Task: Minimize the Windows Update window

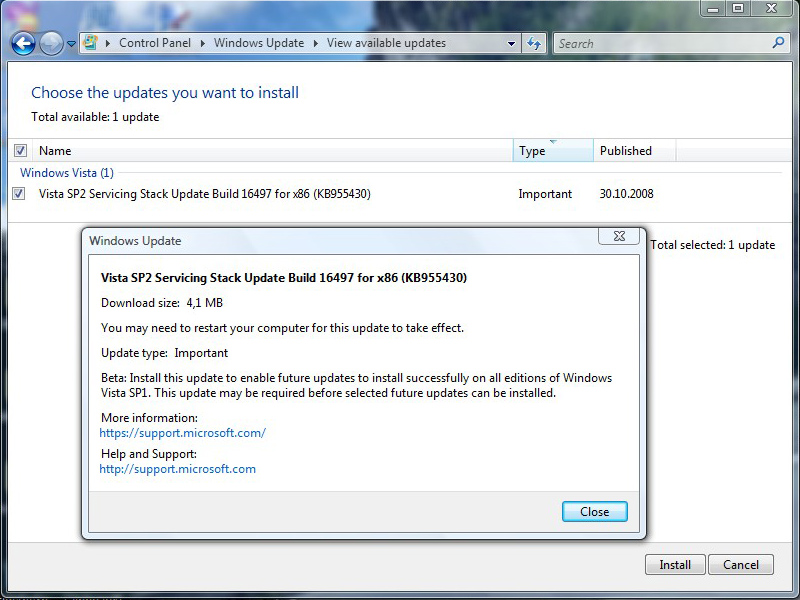Action: (x=713, y=9)
